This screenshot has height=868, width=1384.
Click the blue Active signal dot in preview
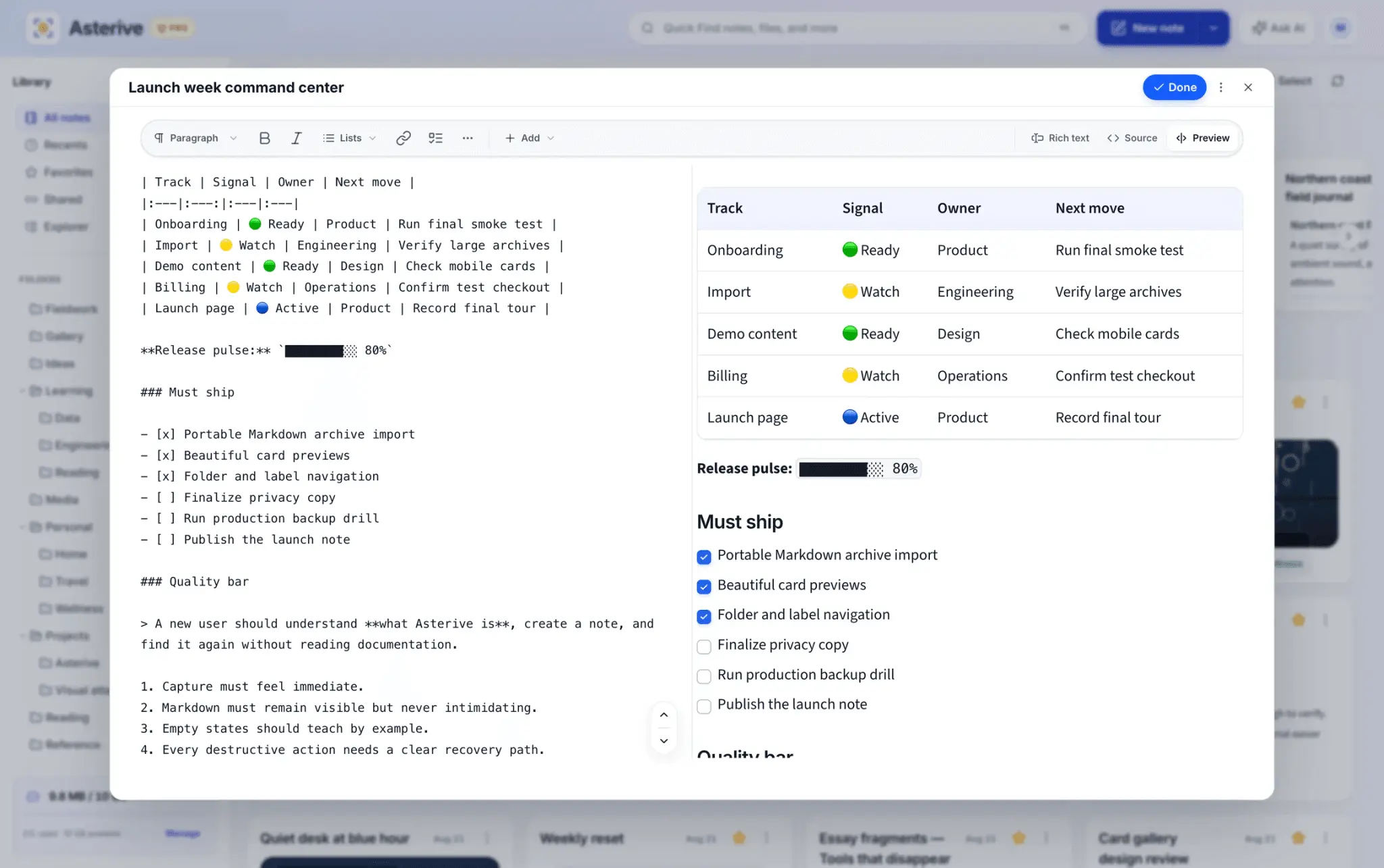point(850,417)
